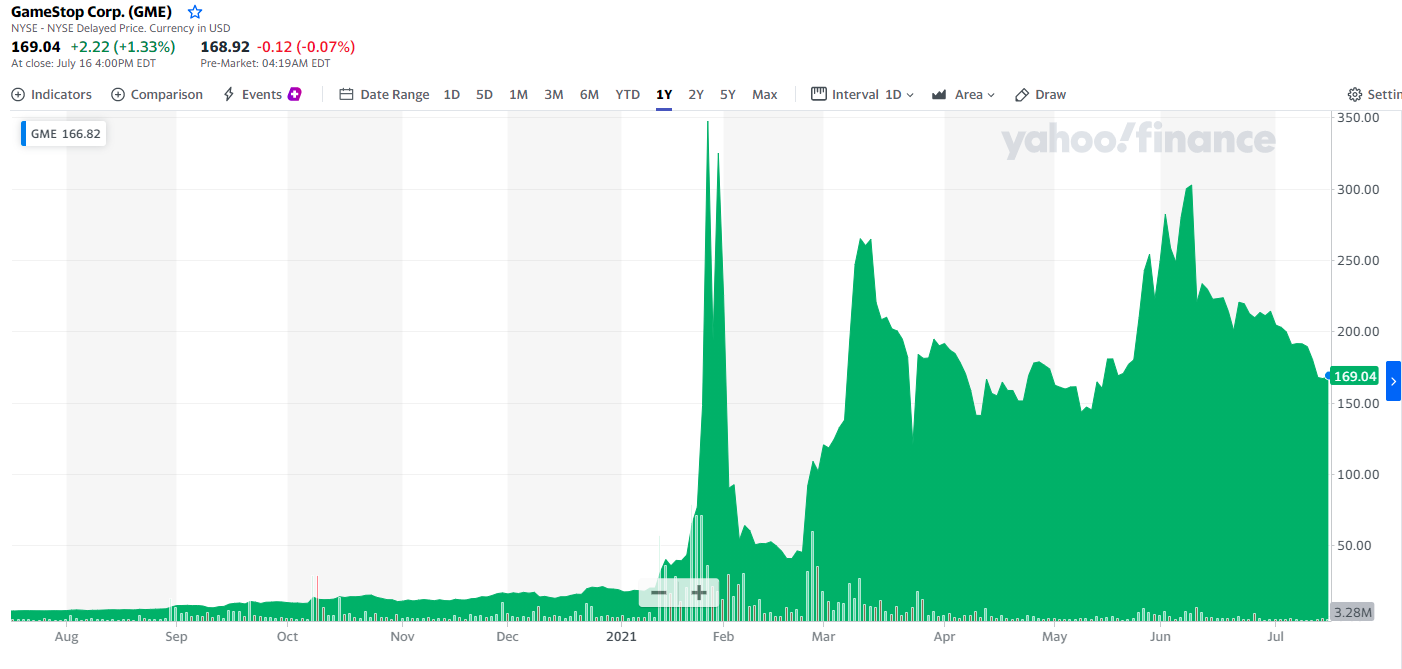Click the 300.00 axis label
Screen dimensions: 1402x669
tap(1357, 189)
